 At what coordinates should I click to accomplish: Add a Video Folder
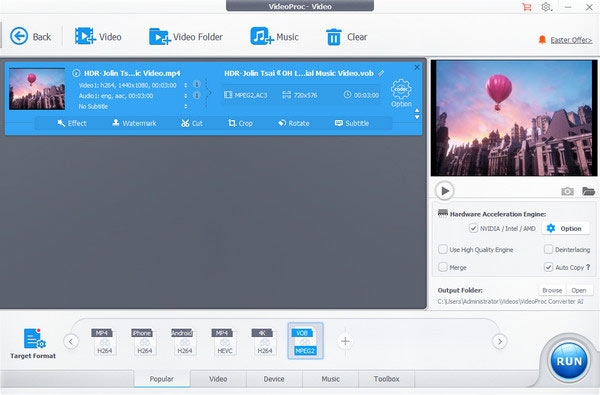pos(186,37)
